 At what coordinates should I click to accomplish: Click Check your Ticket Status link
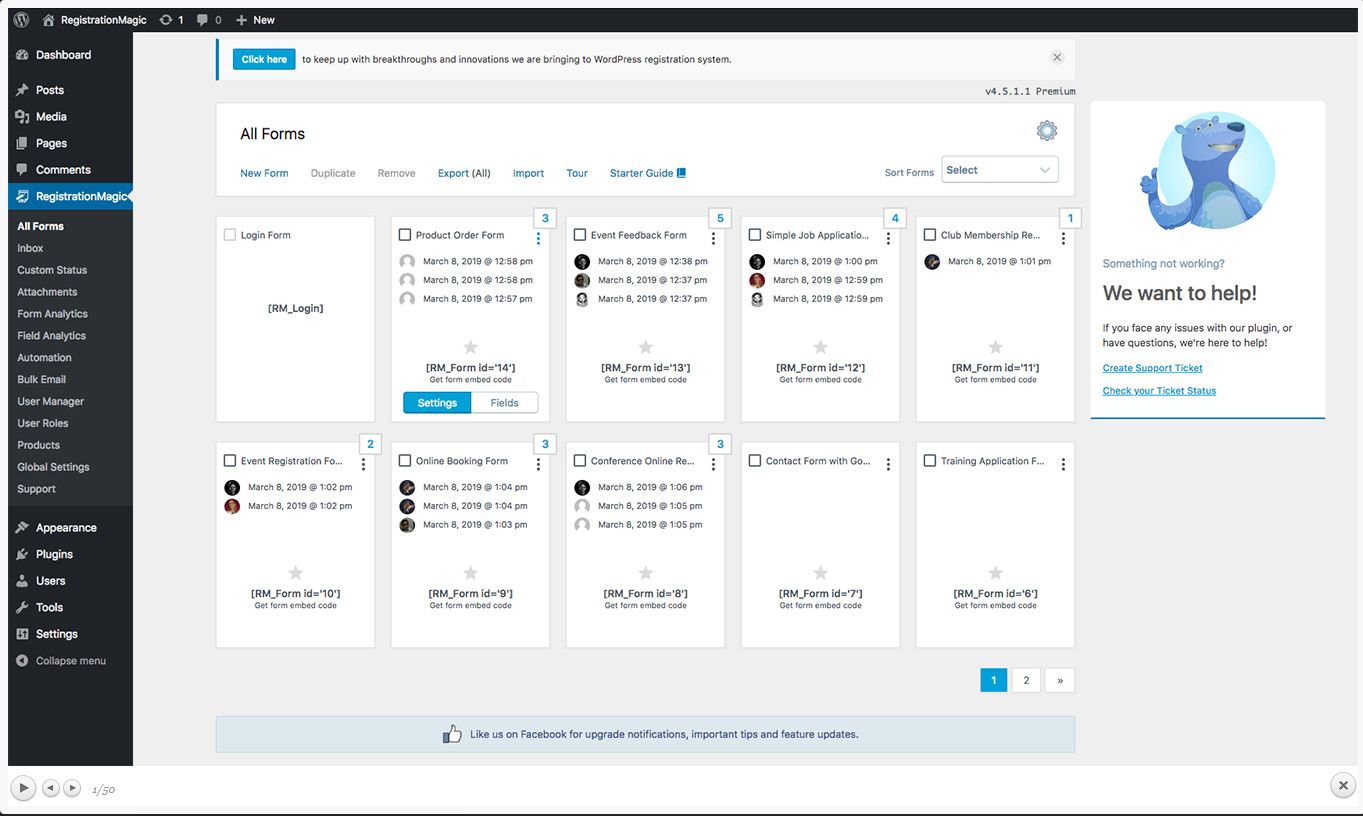tap(1159, 391)
